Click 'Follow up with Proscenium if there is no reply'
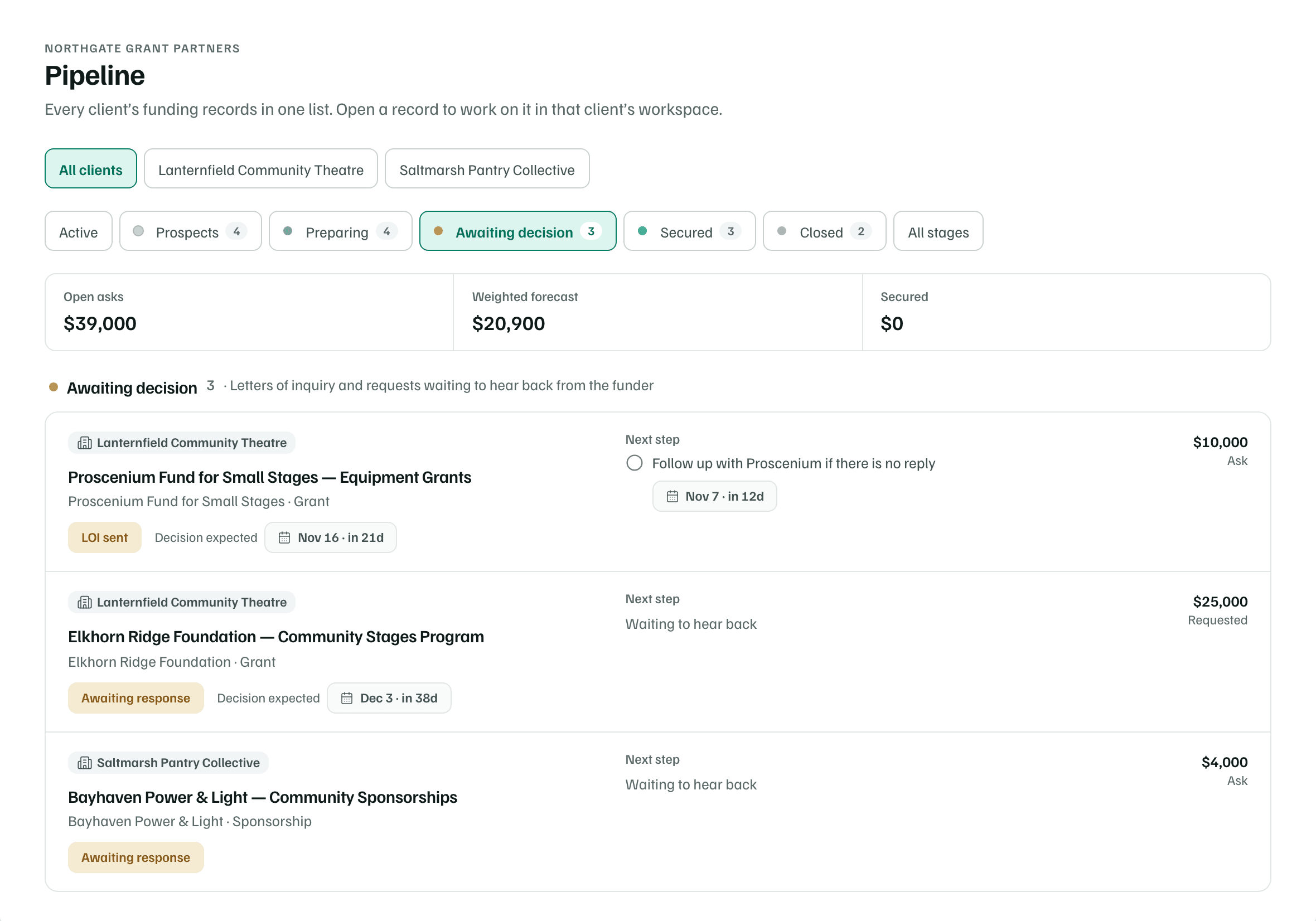The width and height of the screenshot is (1316, 921). pos(794,463)
